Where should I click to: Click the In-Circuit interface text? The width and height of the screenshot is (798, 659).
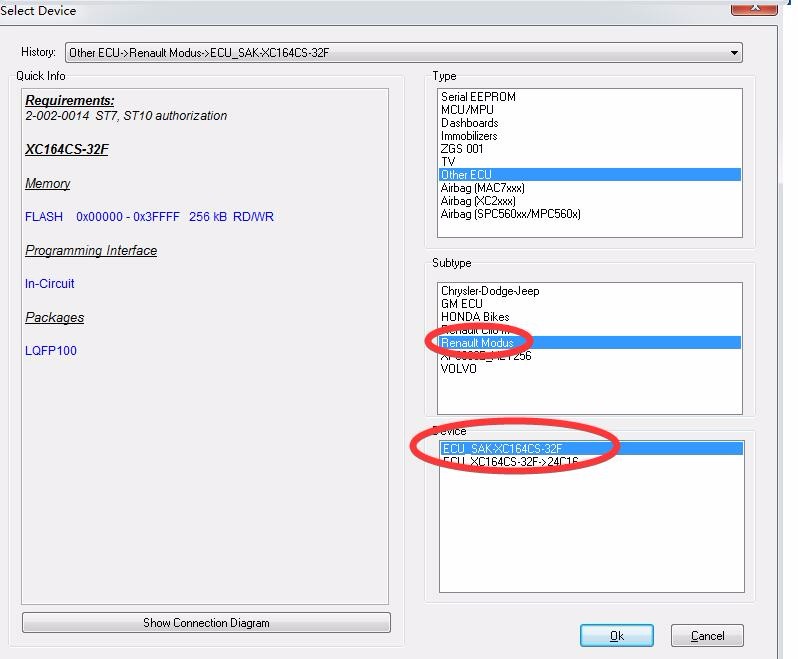click(49, 283)
